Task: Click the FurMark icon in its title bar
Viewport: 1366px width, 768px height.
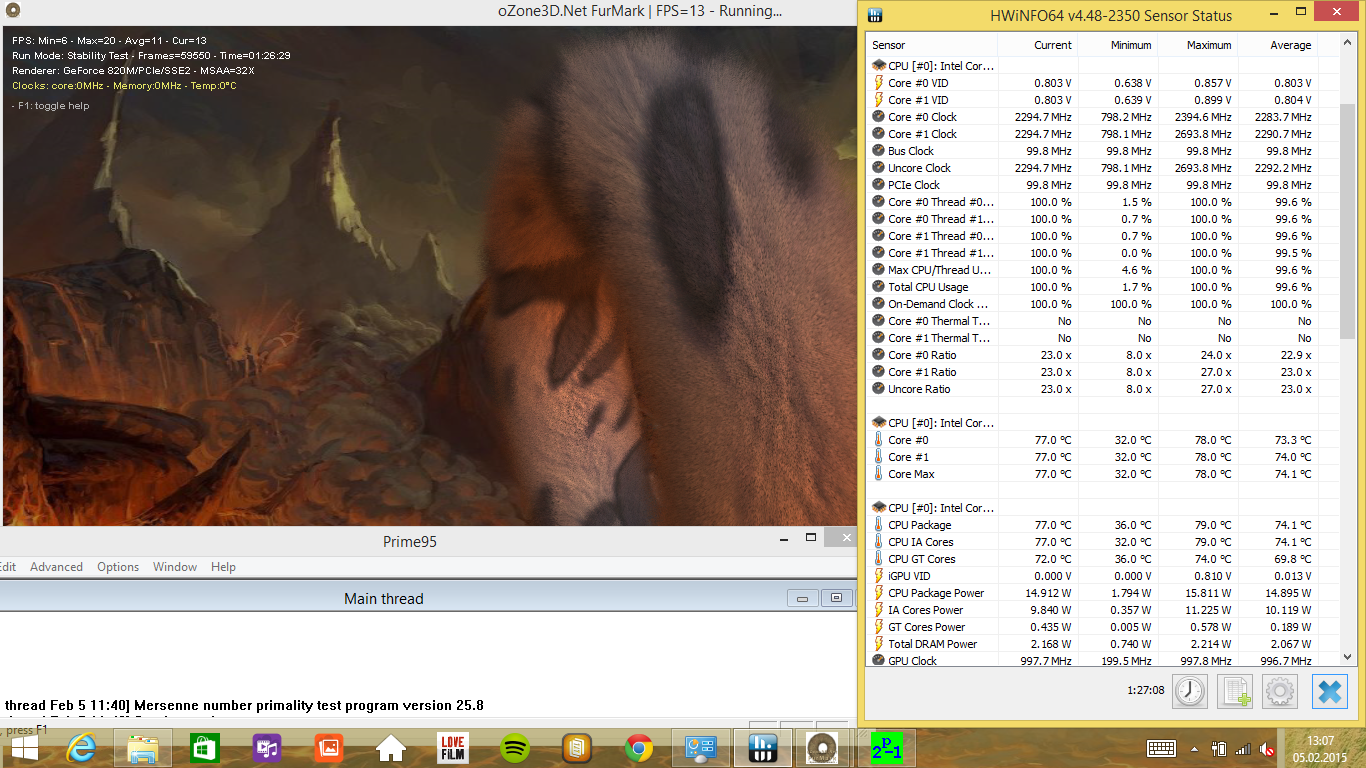Action: tap(12, 11)
